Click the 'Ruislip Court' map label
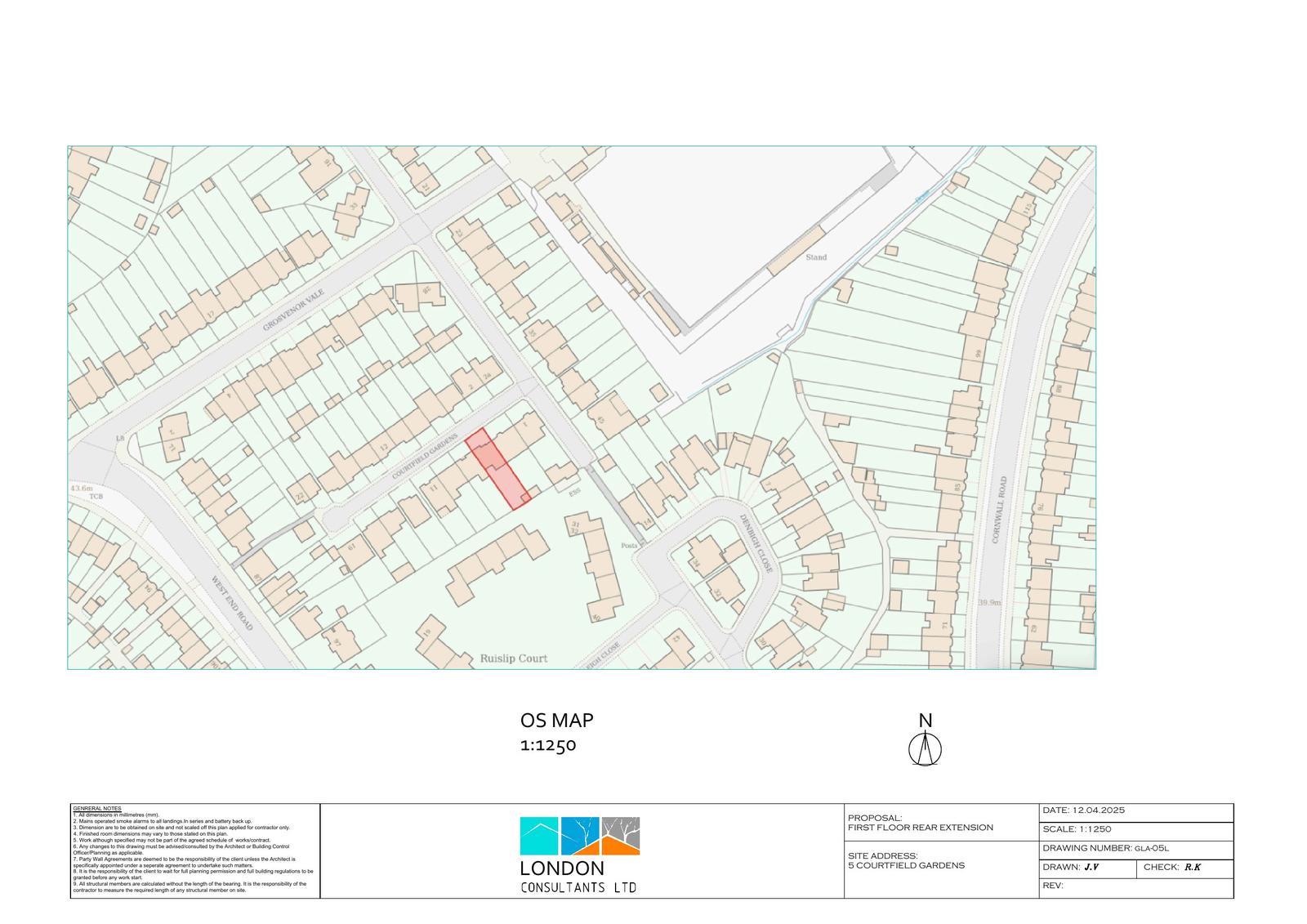This screenshot has height=924, width=1307. [513, 658]
